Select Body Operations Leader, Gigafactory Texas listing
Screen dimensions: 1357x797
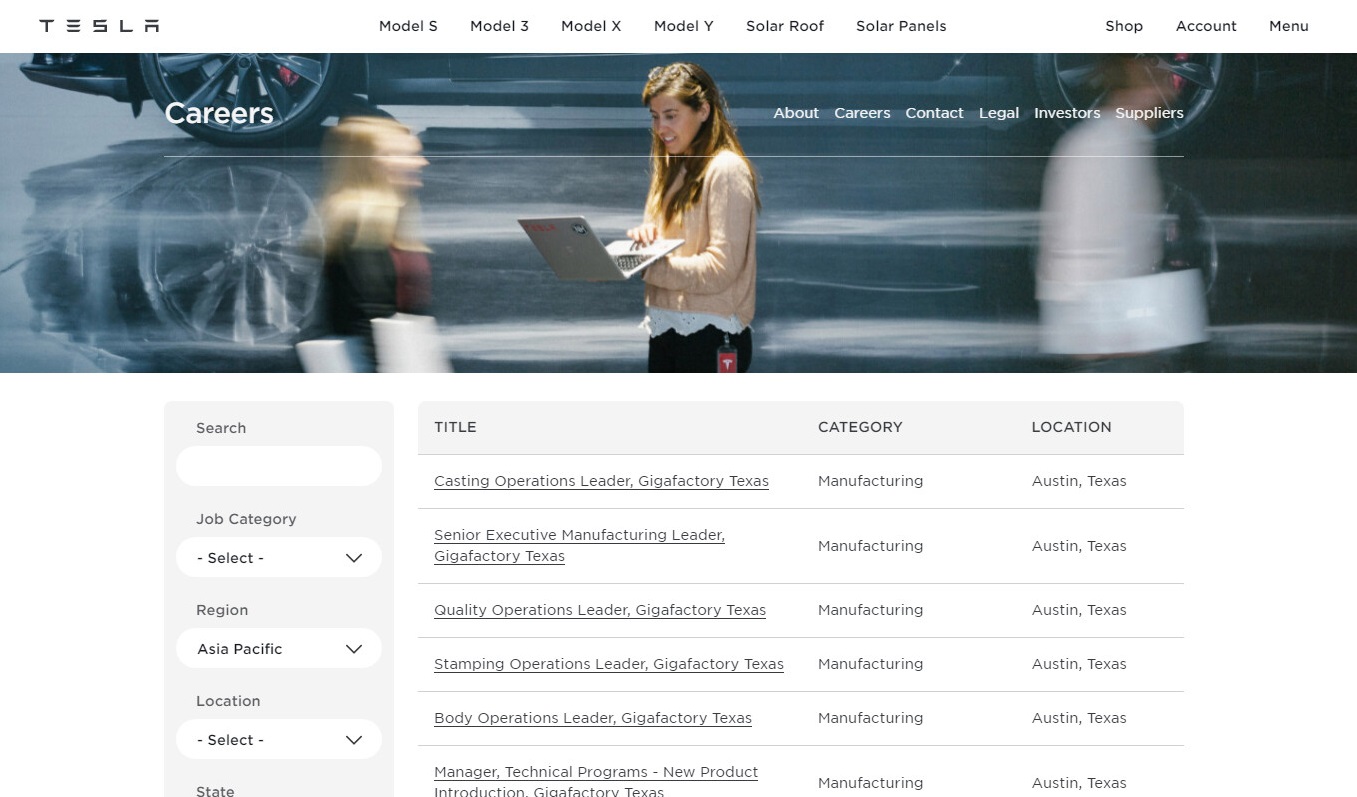[593, 718]
